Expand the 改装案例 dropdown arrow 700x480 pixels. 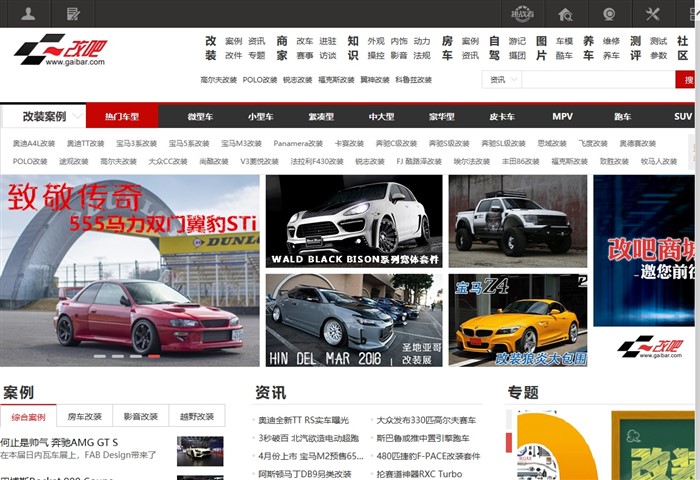77,117
